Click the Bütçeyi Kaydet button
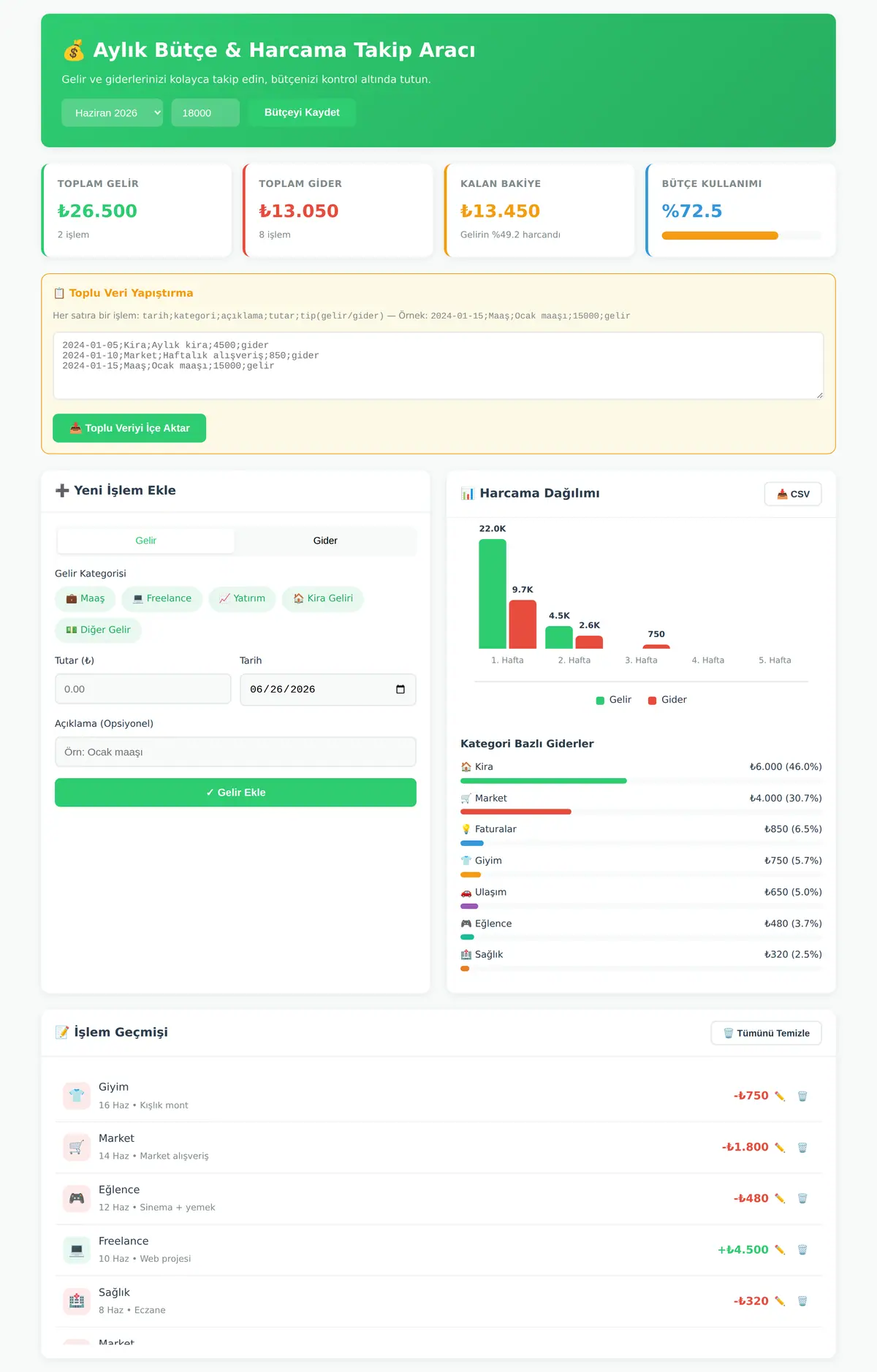The height and width of the screenshot is (1372, 877). tap(302, 113)
